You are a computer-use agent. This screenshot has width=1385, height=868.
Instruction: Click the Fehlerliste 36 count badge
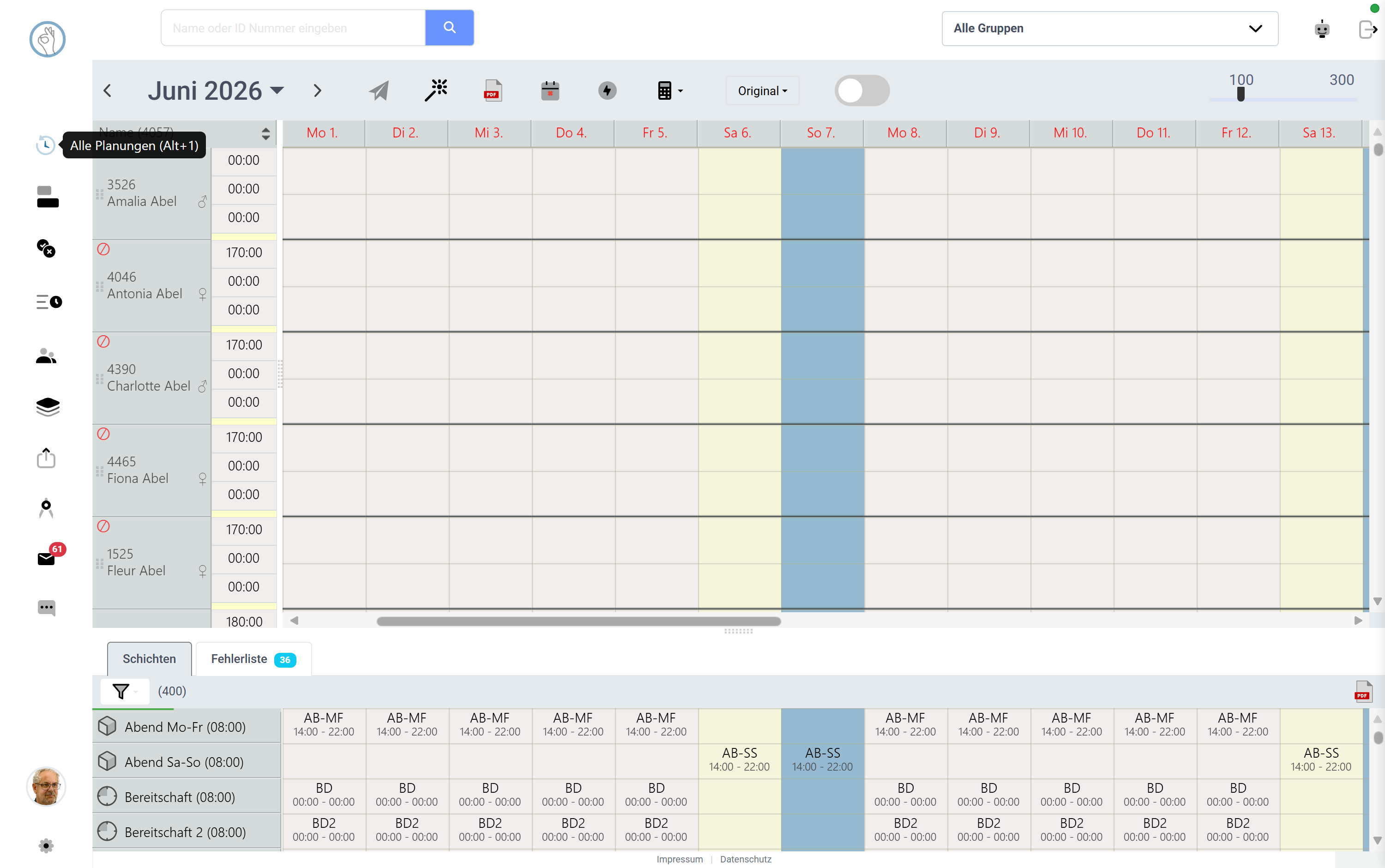(x=285, y=660)
